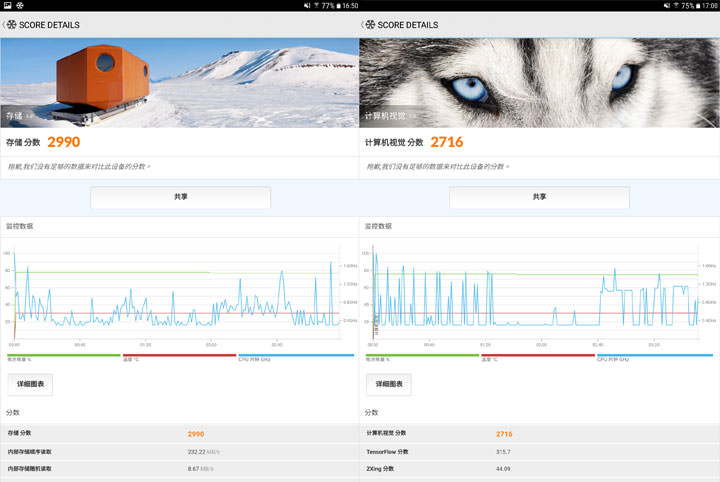Tap the TensorFlow 分数 result row

tap(539, 451)
